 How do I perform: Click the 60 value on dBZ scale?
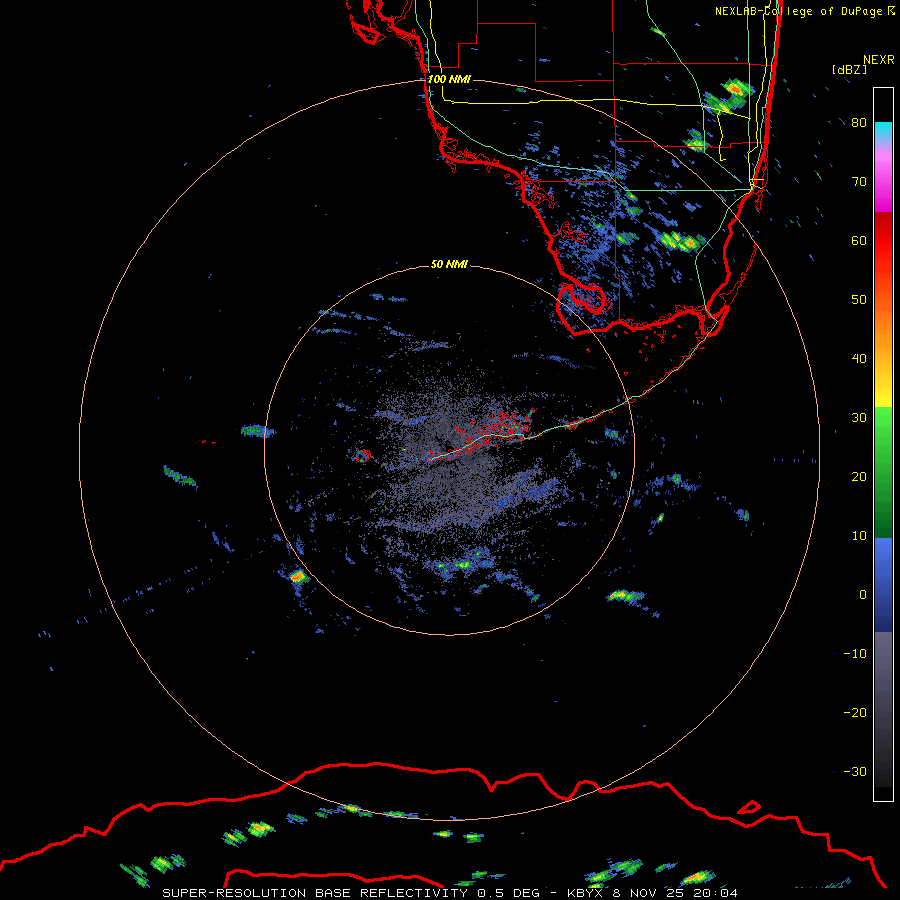(x=859, y=241)
